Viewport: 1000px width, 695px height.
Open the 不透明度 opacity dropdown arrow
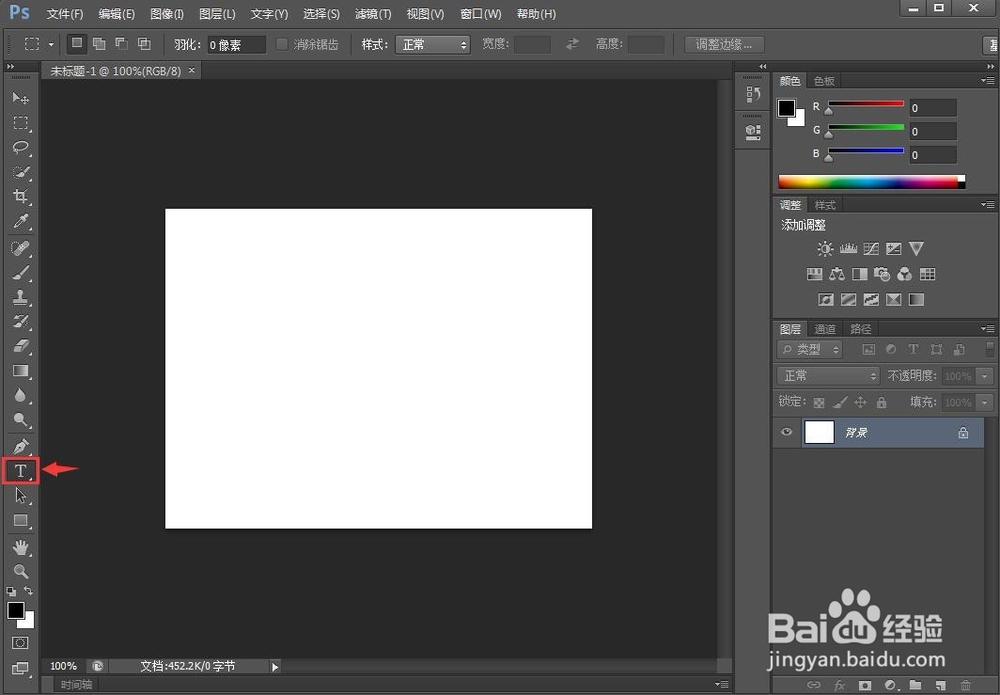click(x=985, y=376)
